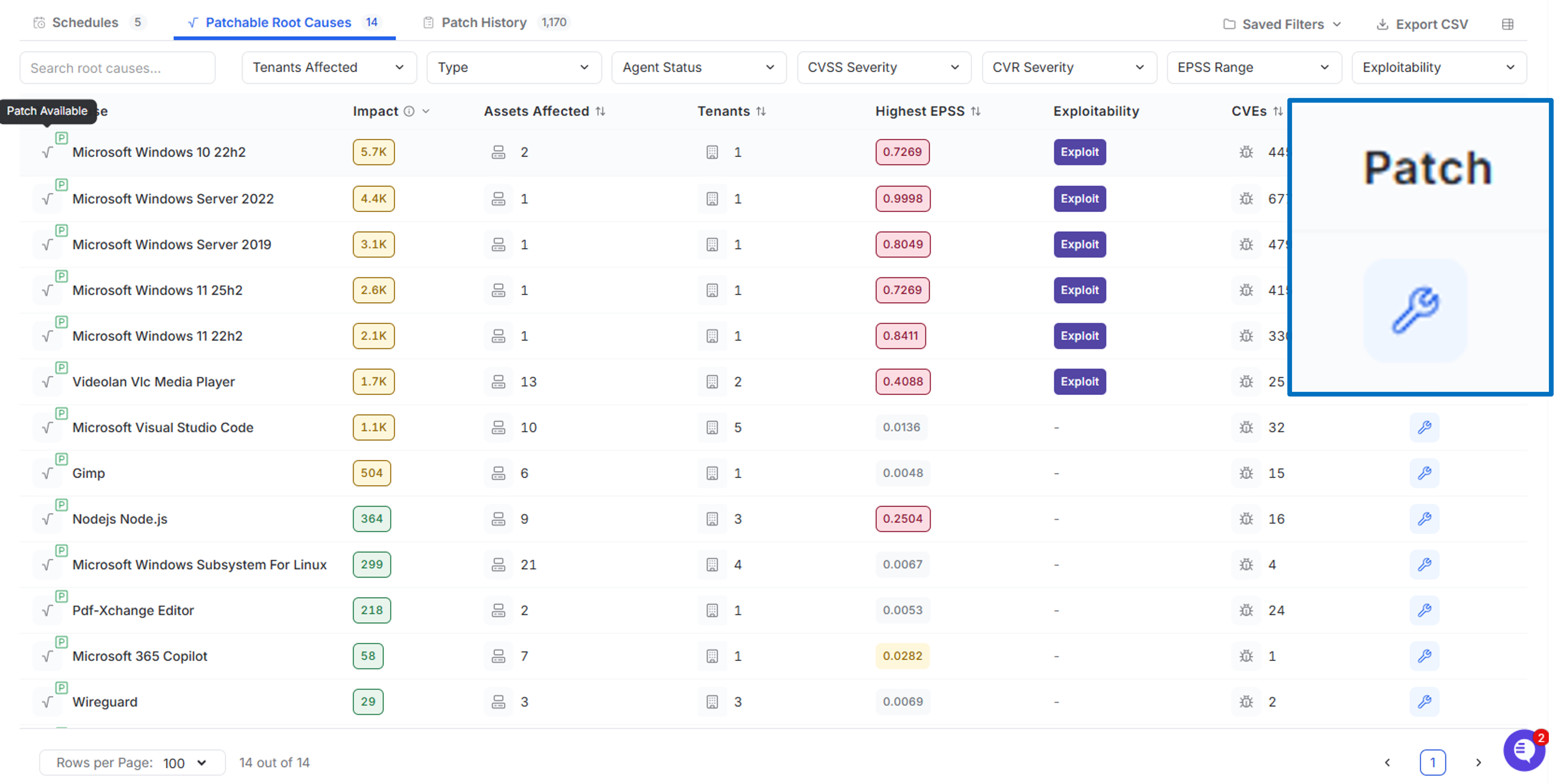Sort by Assets Affected arrows icon
Image resolution: width=1554 pixels, height=784 pixels.
tap(600, 111)
